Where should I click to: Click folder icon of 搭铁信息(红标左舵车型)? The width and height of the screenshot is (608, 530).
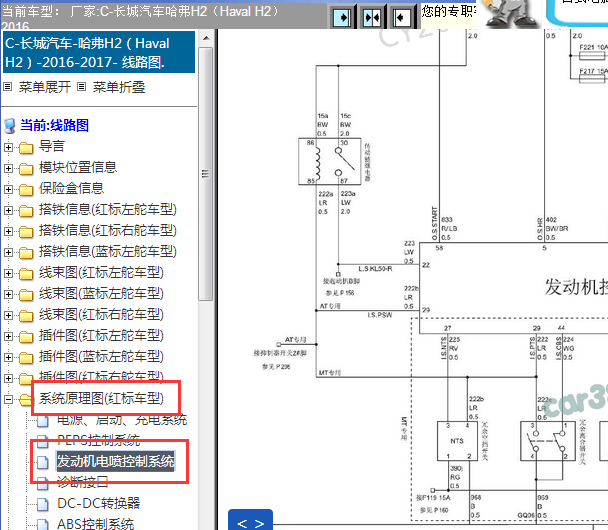(x=26, y=211)
